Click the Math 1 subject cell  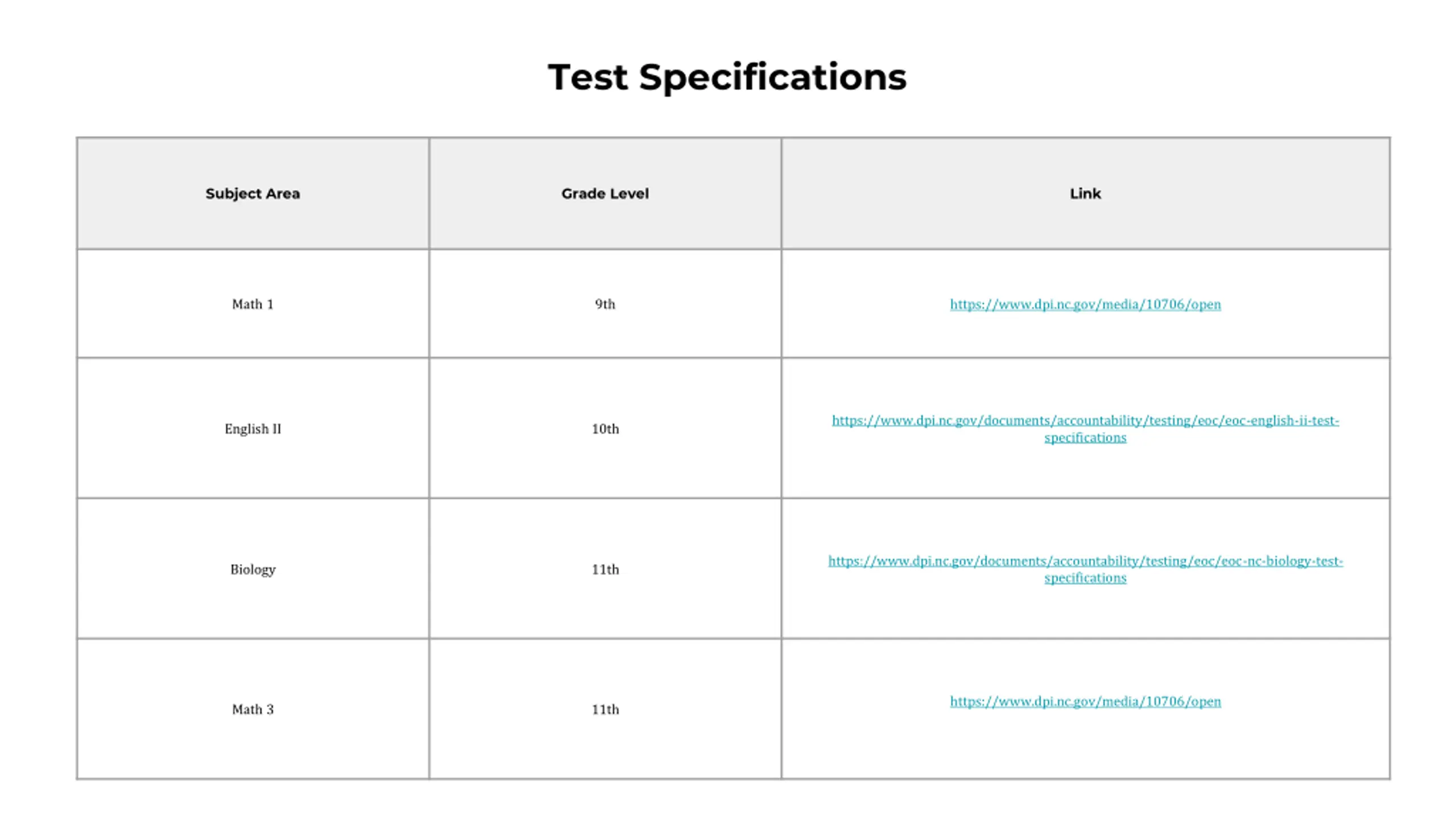pos(253,304)
